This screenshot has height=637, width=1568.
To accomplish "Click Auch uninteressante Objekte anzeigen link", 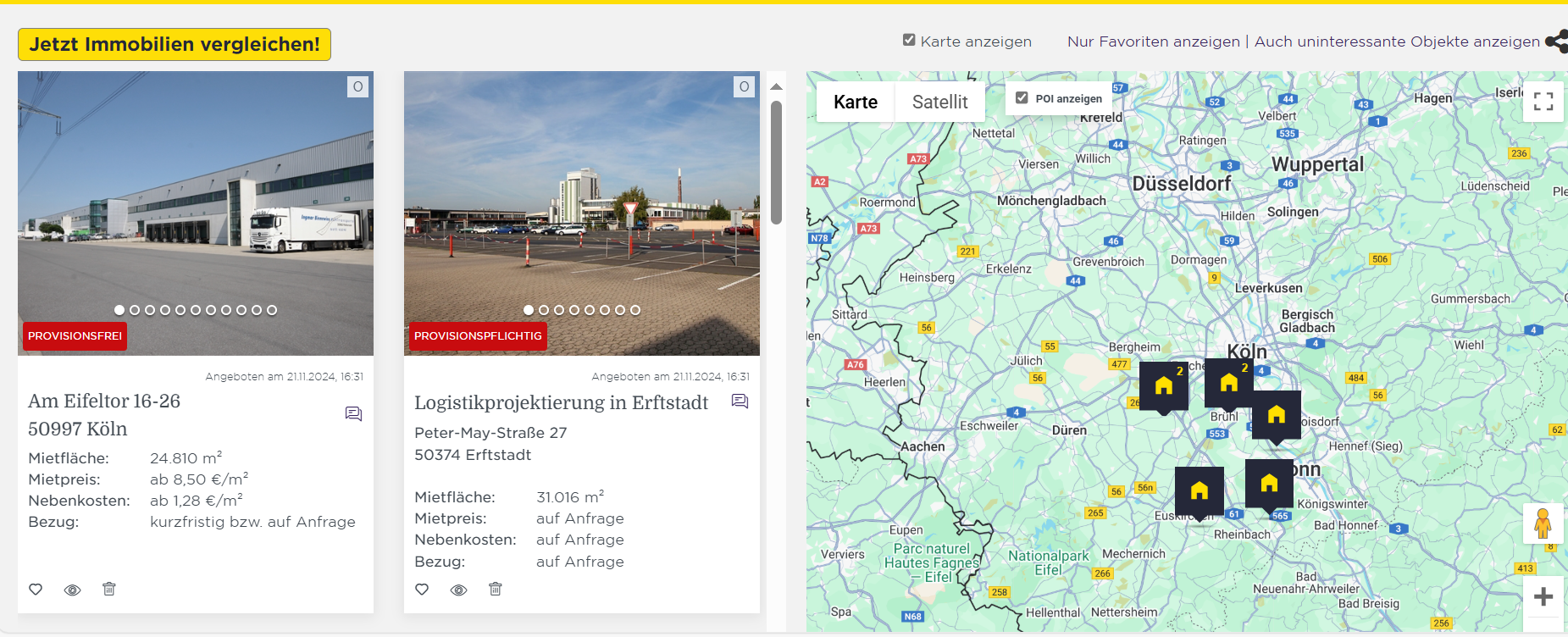I will click(1397, 42).
